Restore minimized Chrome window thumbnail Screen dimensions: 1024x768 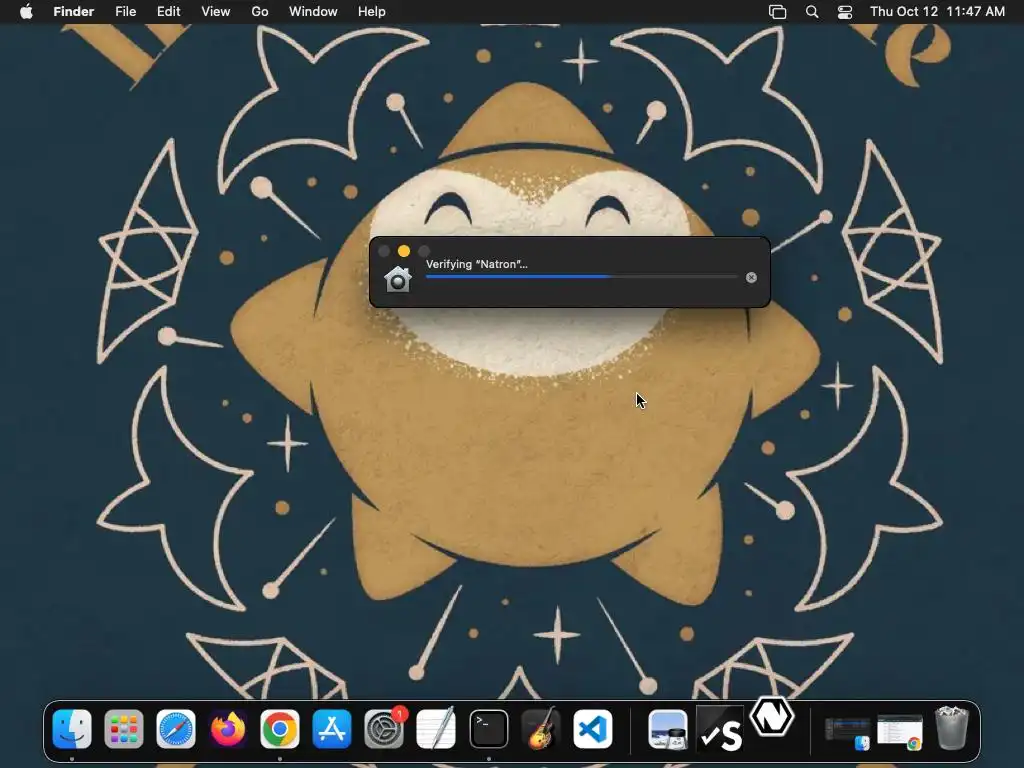(900, 733)
